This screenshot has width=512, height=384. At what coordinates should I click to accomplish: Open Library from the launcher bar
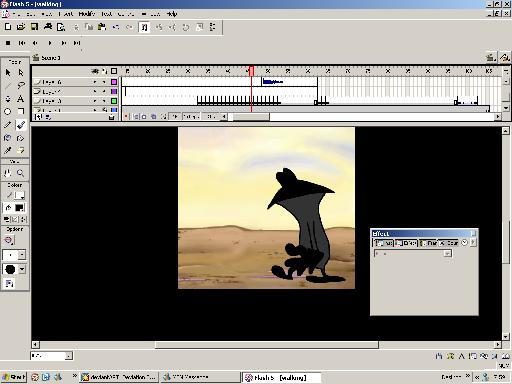[x=506, y=356]
